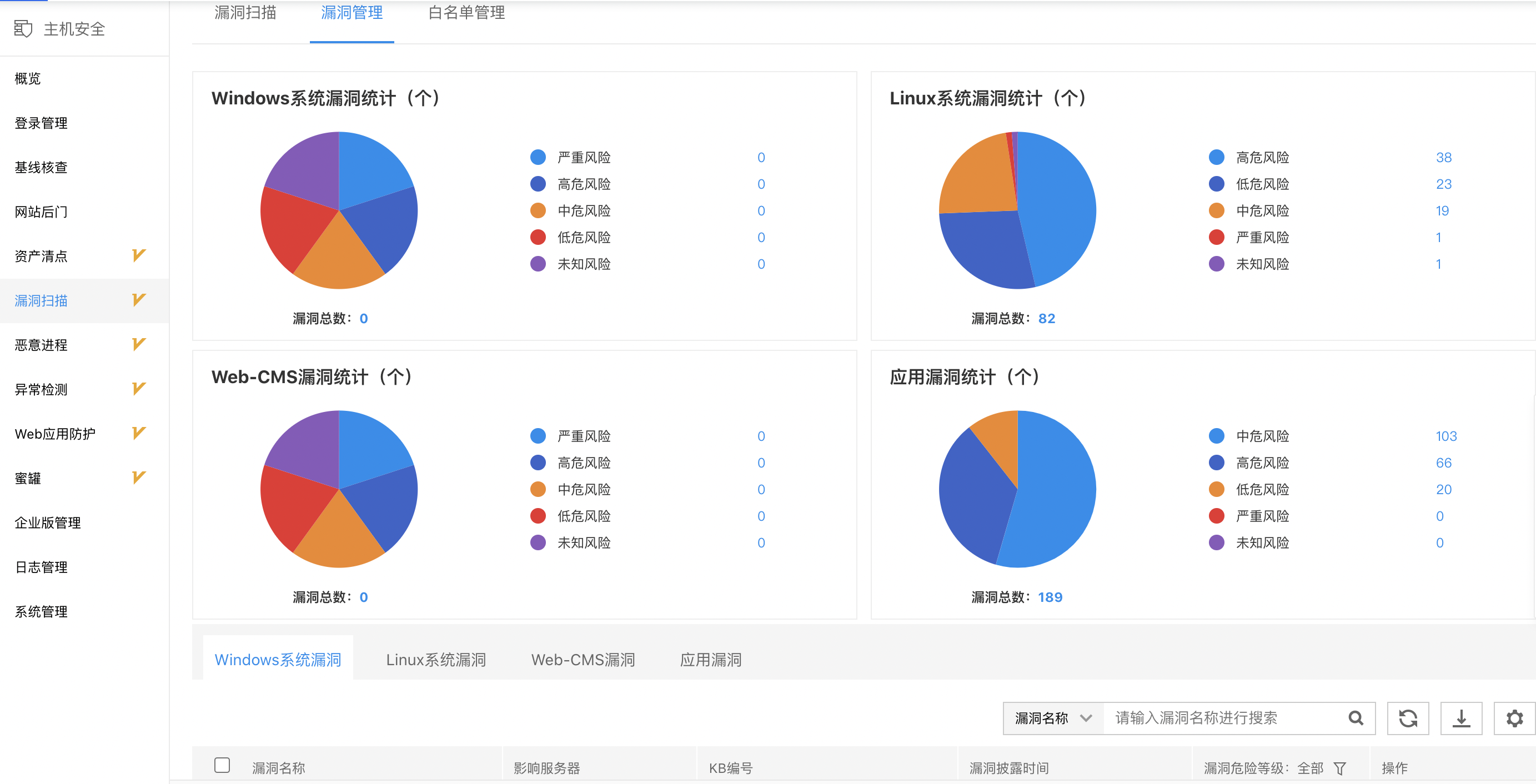Open 恶意进程 sidebar item

(x=84, y=345)
